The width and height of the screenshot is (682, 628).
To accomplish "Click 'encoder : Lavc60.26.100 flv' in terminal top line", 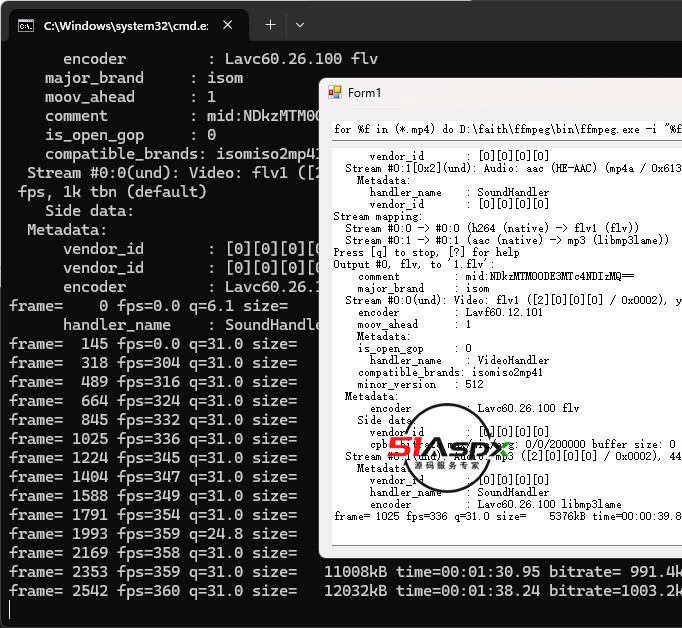I will pyautogui.click(x=221, y=59).
